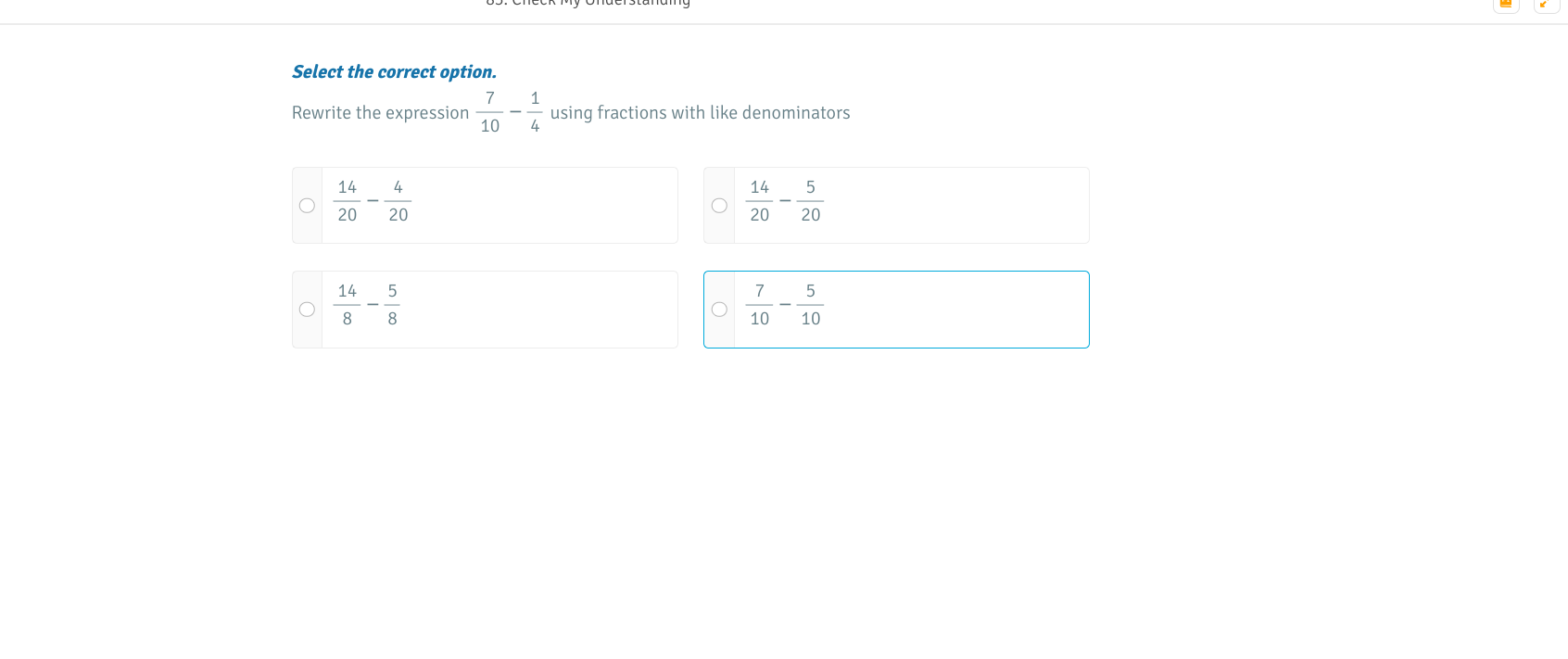Click the "Select the correct option." heading
1568x659 pixels.
point(394,71)
